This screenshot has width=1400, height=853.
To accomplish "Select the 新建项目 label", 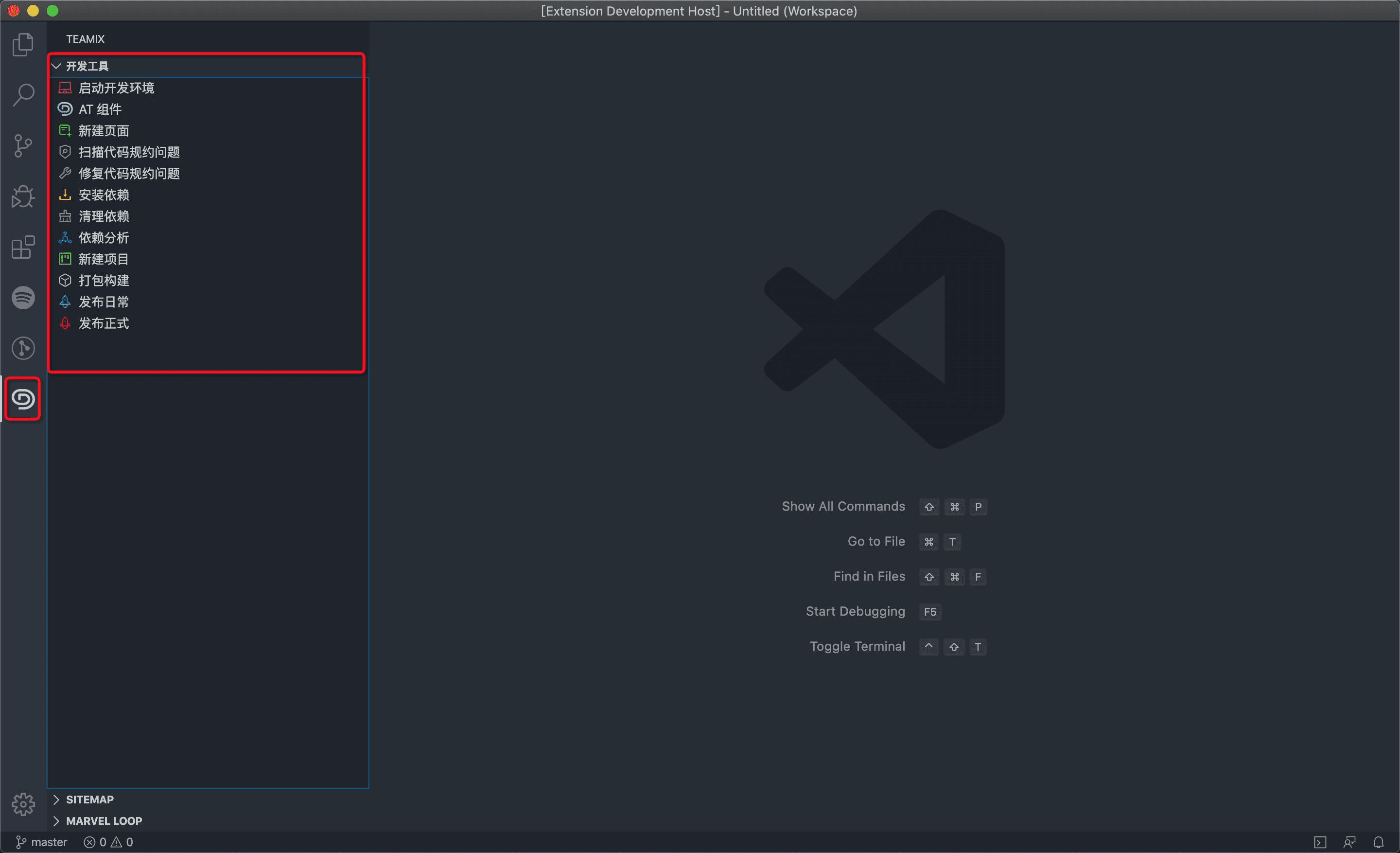I will (104, 259).
